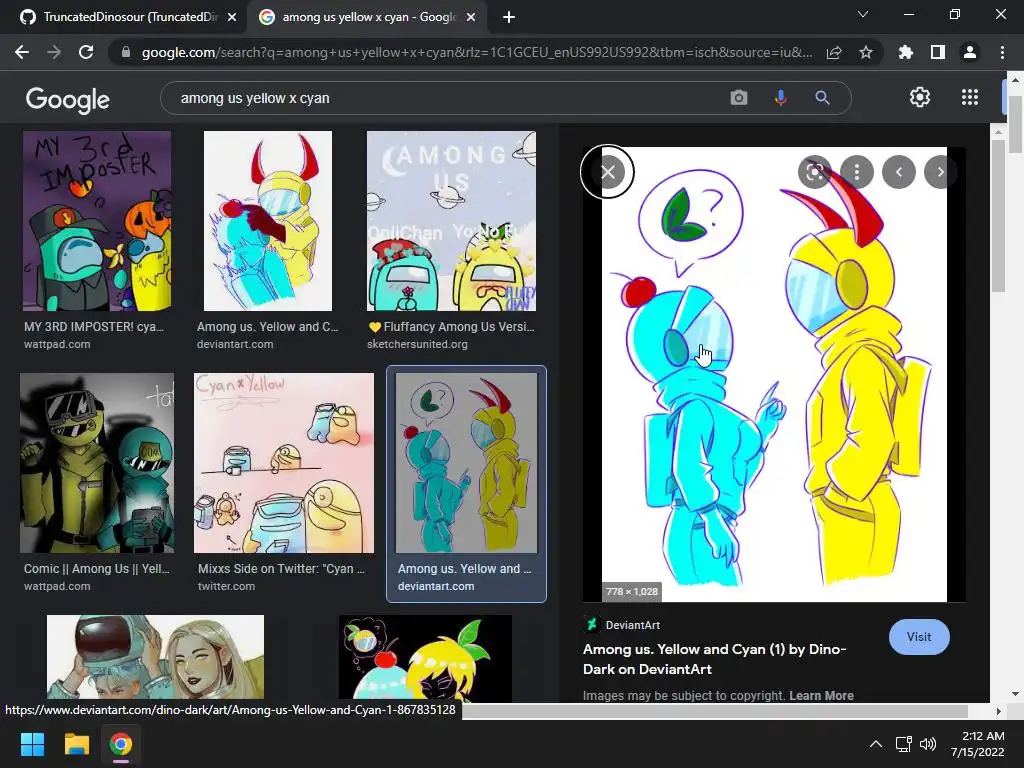Open the MY 3RD IMPOSTER thumbnail
Viewport: 1024px width, 768px height.
pyautogui.click(x=97, y=221)
